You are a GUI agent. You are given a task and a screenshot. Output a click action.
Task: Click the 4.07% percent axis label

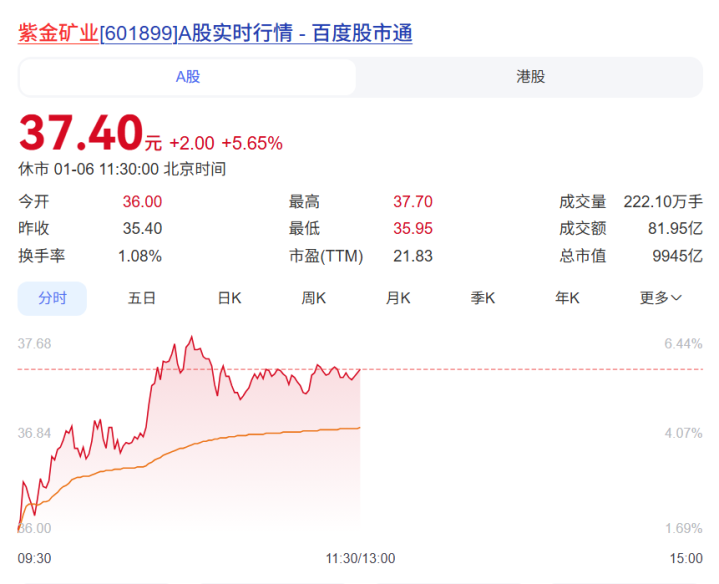[683, 433]
